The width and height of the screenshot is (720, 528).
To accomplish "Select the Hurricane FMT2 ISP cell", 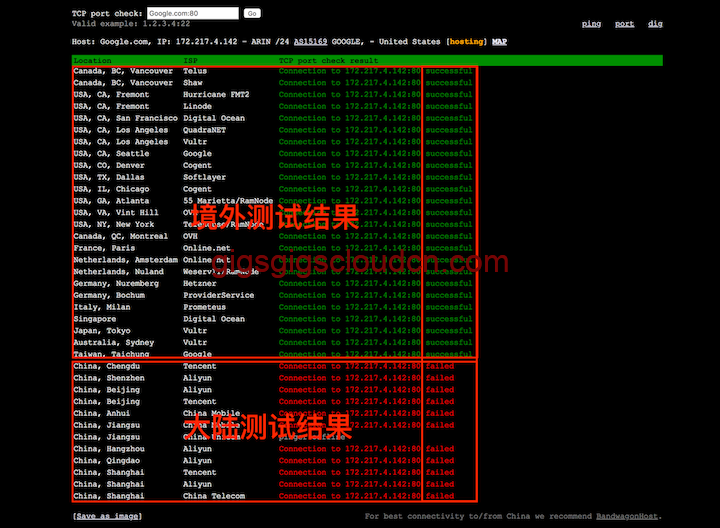I will point(216,95).
